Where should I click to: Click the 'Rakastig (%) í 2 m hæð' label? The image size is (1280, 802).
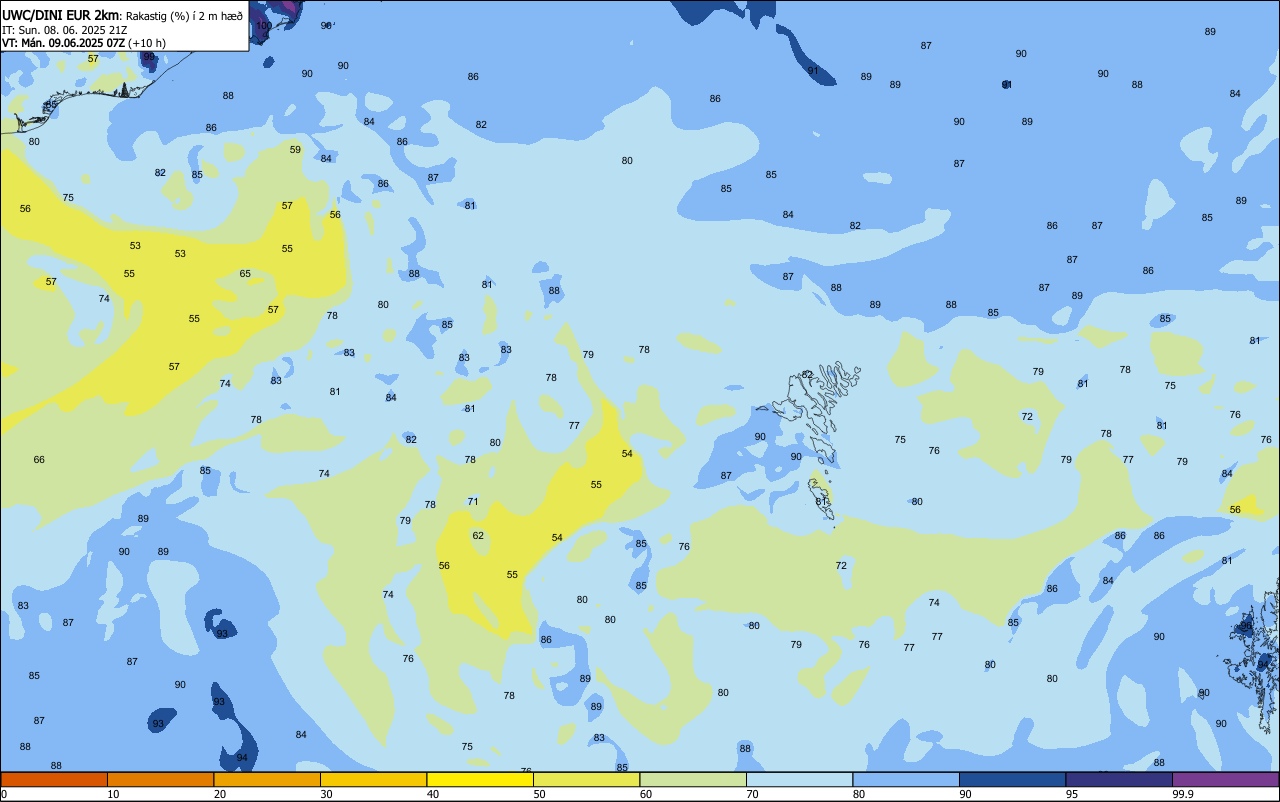tap(185, 15)
